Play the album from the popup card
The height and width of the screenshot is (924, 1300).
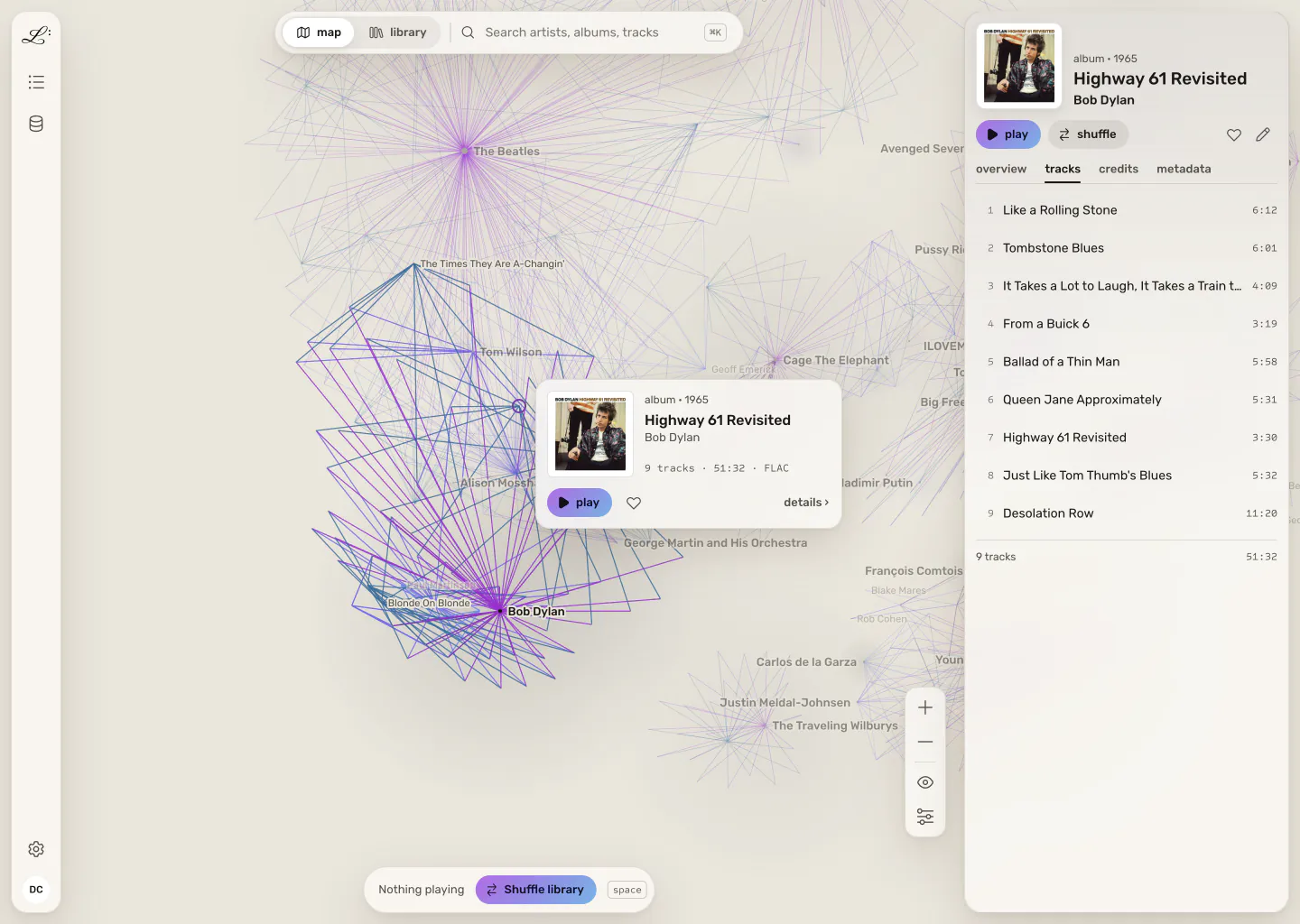coord(579,503)
